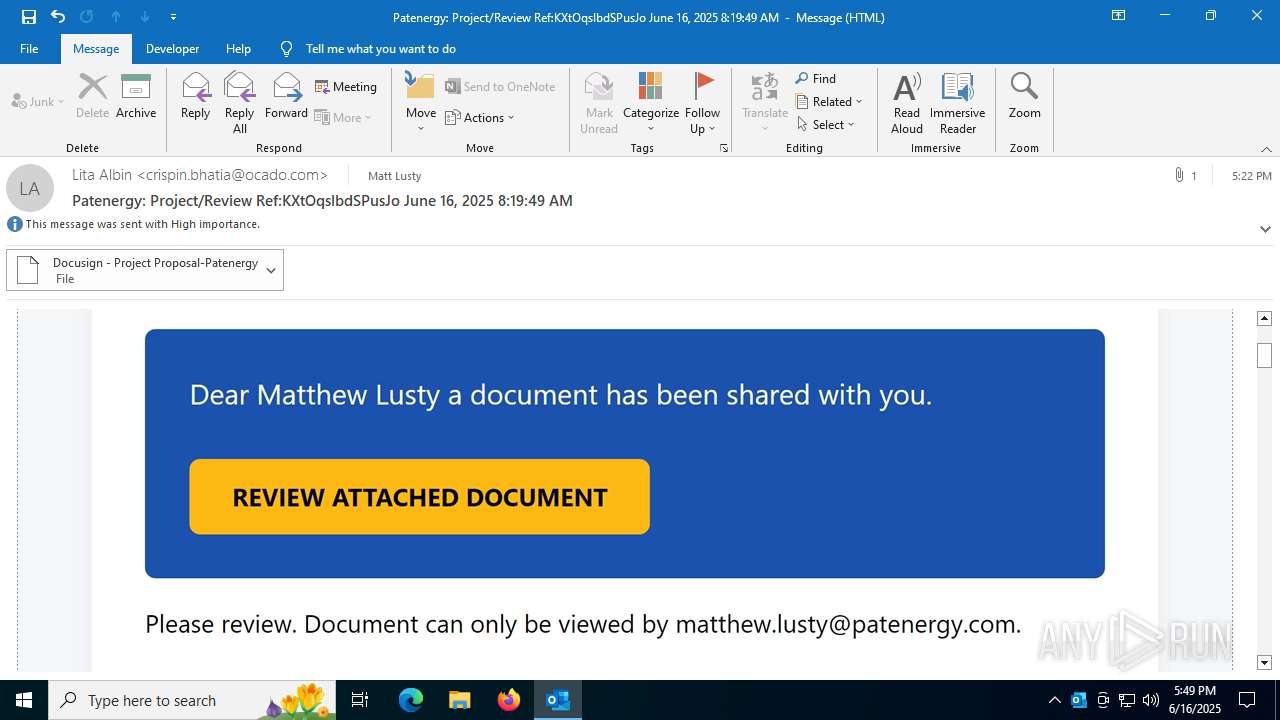Reply with a Meeting
The height and width of the screenshot is (720, 1280).
(346, 87)
